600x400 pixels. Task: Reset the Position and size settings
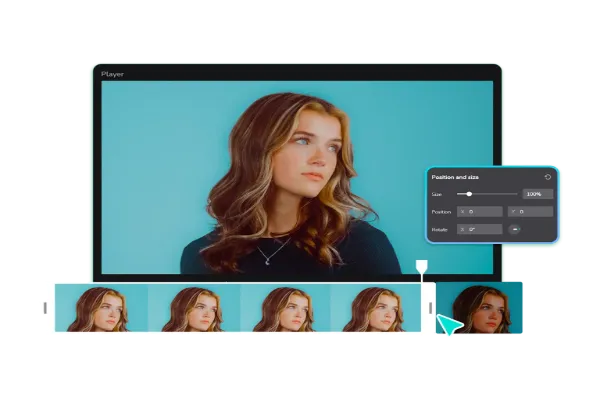[548, 177]
